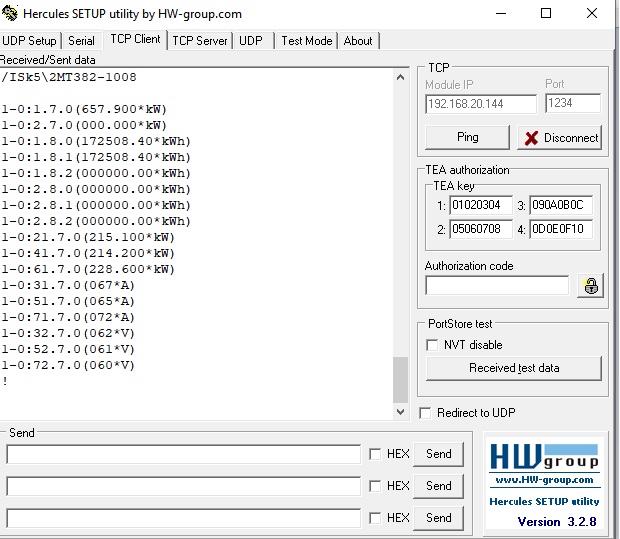Click the Module IP field 192.168.20.144
The width and height of the screenshot is (620, 539).
coord(481,104)
